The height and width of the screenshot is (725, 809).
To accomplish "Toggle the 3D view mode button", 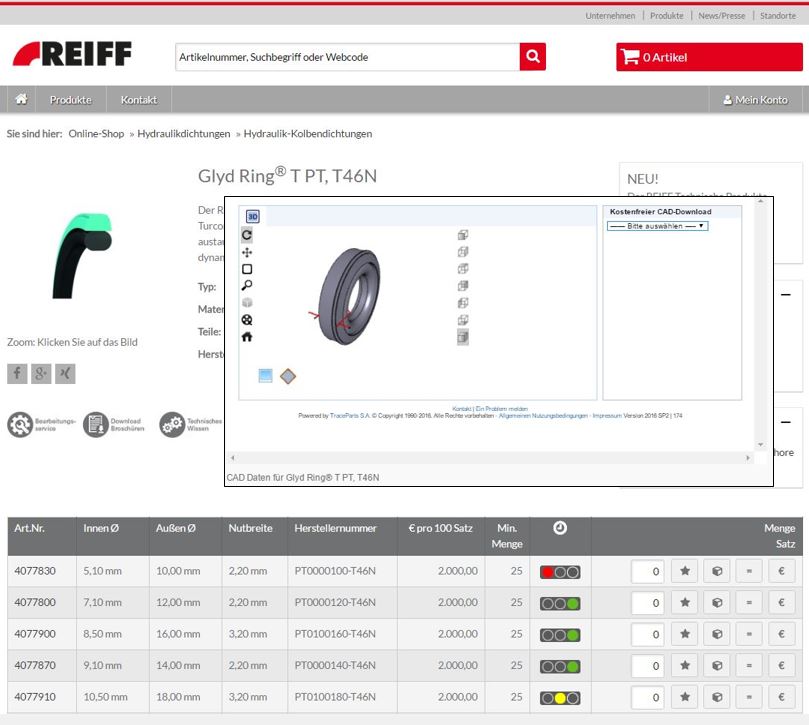I will pos(253,216).
